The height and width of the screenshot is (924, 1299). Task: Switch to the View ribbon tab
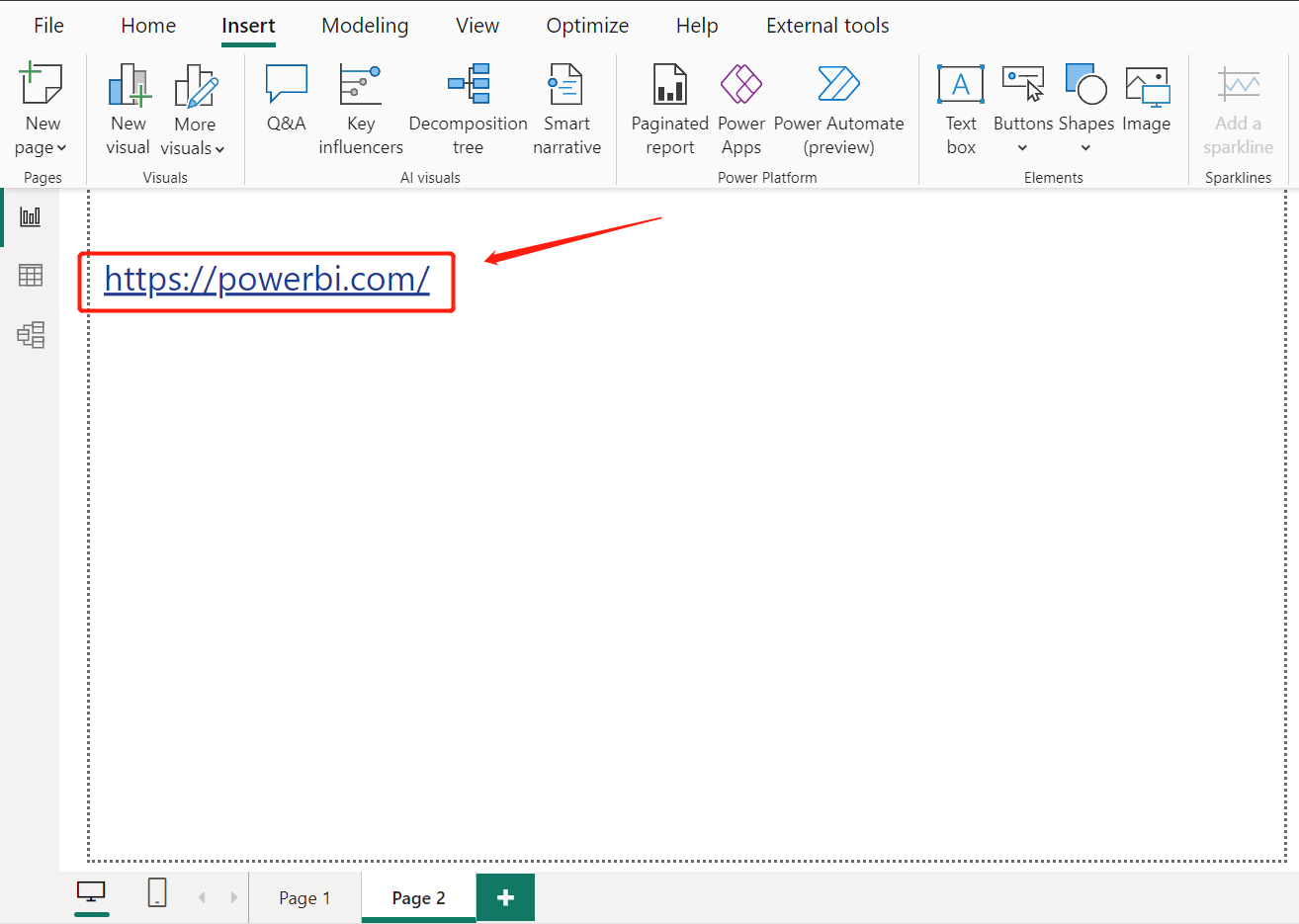tap(477, 26)
